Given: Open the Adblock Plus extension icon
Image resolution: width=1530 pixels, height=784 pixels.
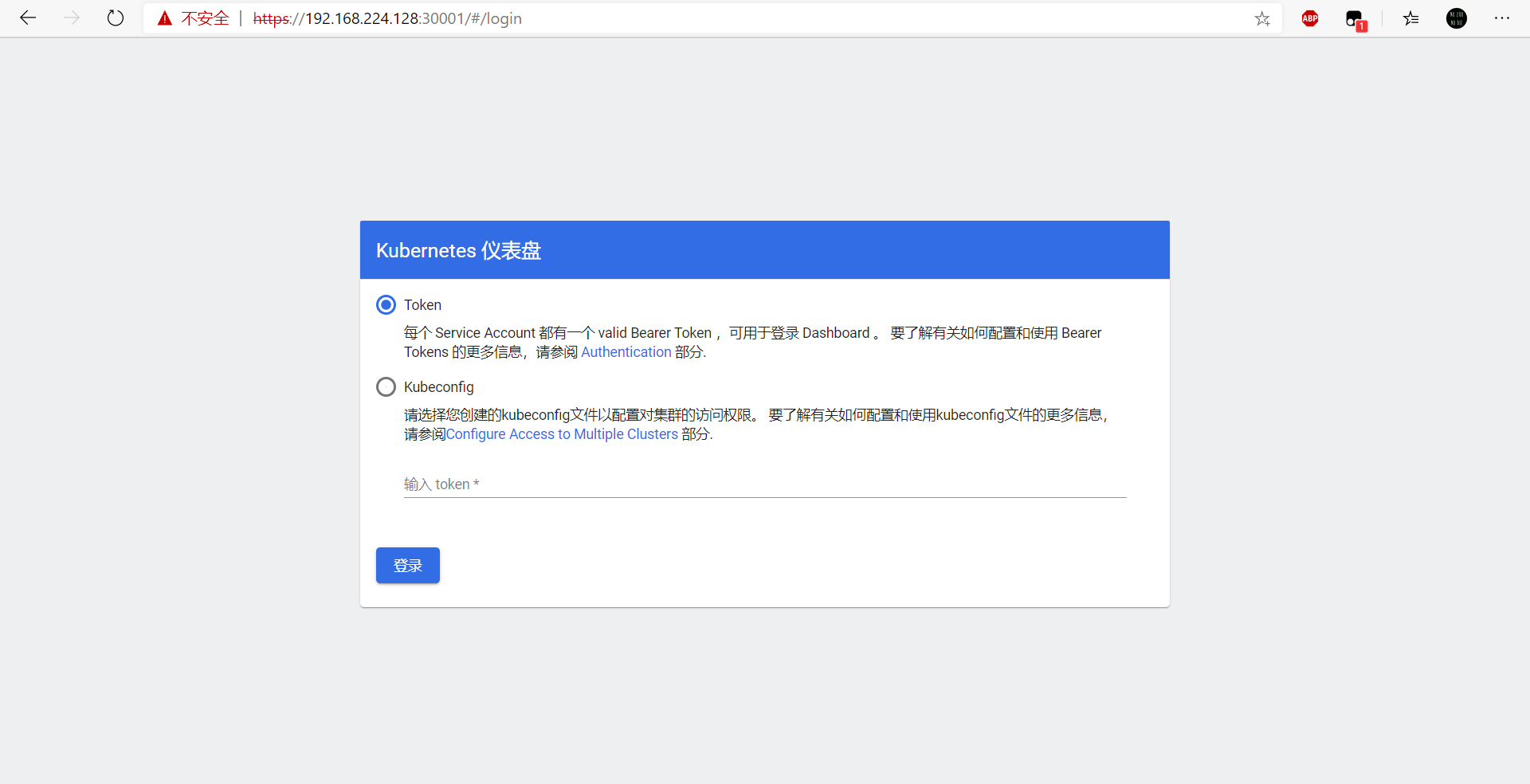Looking at the screenshot, I should (1309, 18).
